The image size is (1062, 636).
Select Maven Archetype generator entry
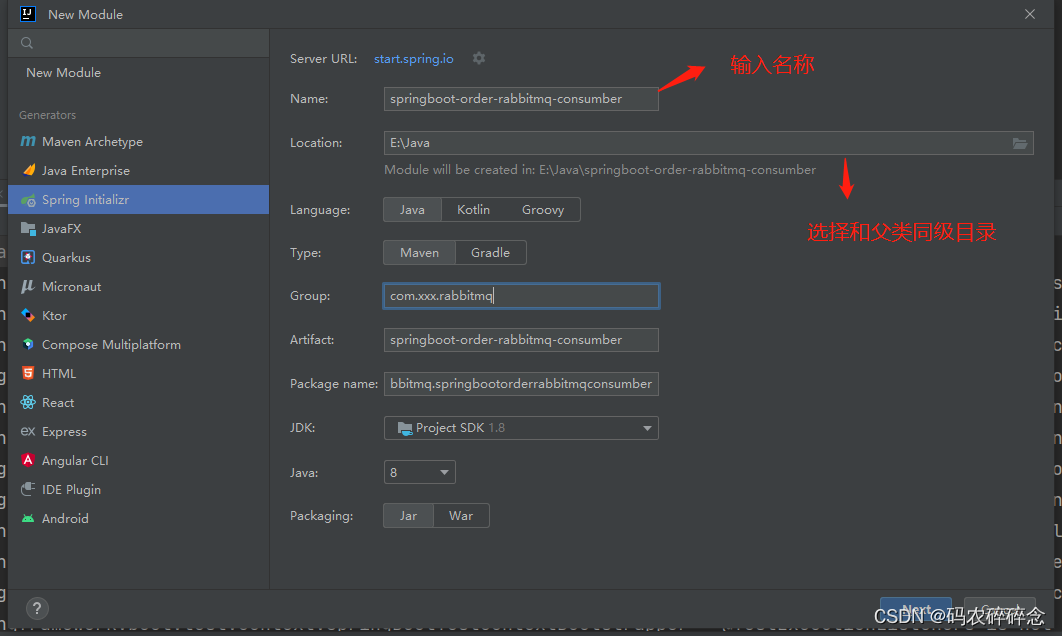138,142
